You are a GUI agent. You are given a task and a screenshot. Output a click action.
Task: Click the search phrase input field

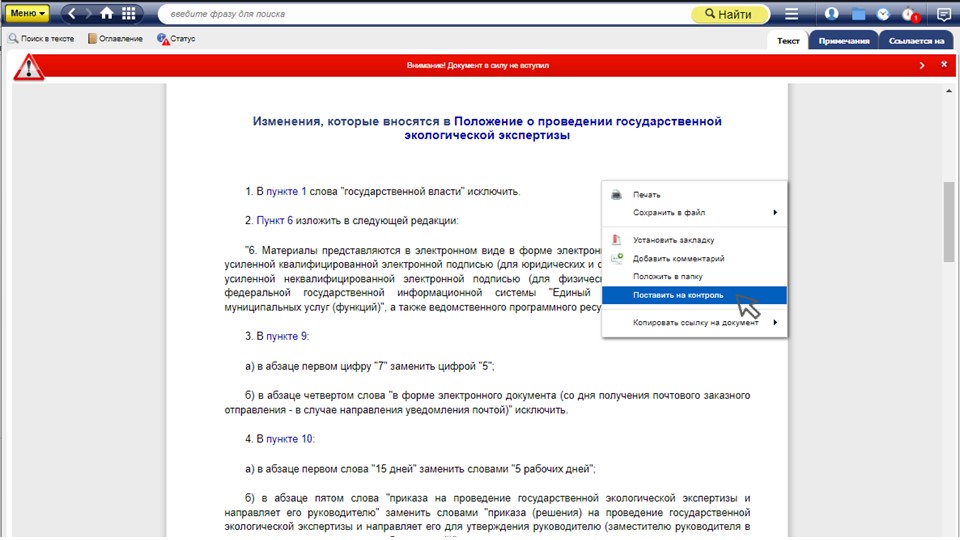pos(420,14)
